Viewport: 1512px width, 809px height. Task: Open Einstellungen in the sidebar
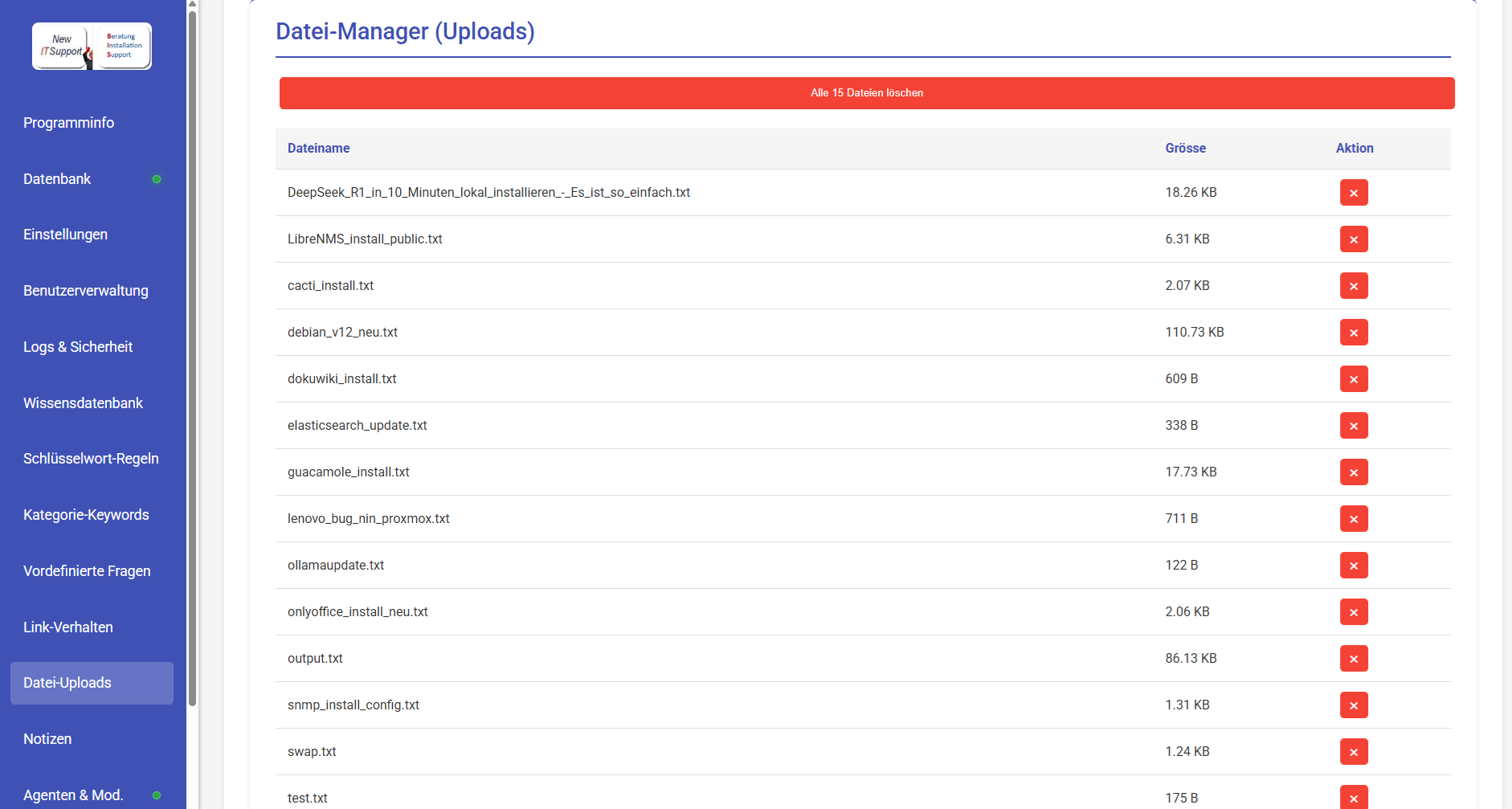point(65,235)
